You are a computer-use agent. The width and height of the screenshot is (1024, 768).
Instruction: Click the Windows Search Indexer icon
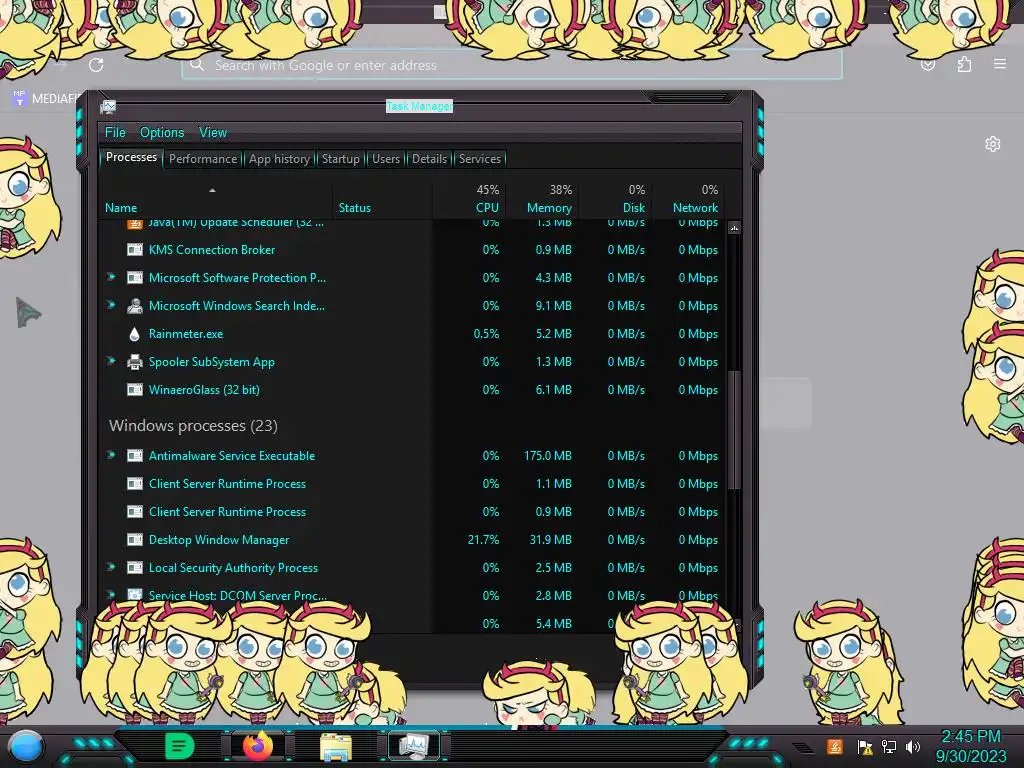click(135, 306)
